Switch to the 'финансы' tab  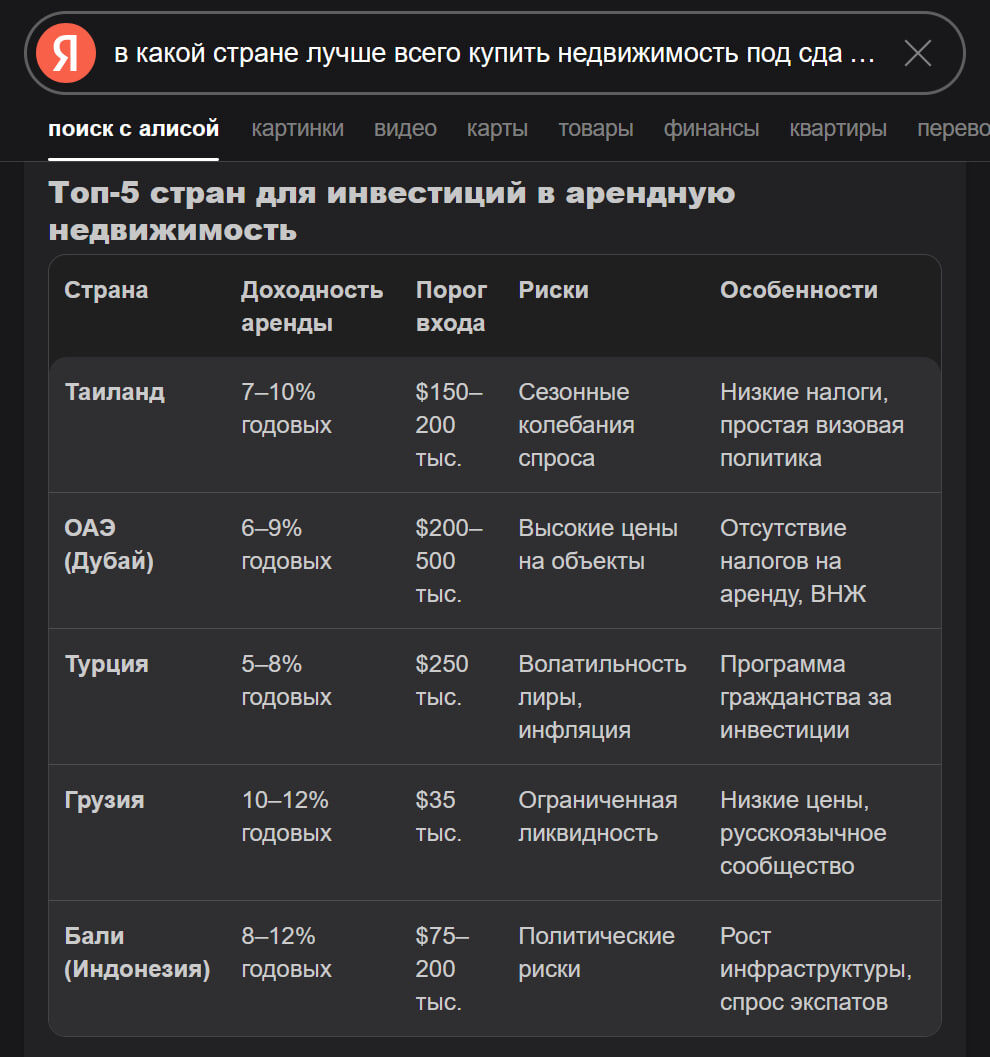click(x=711, y=128)
